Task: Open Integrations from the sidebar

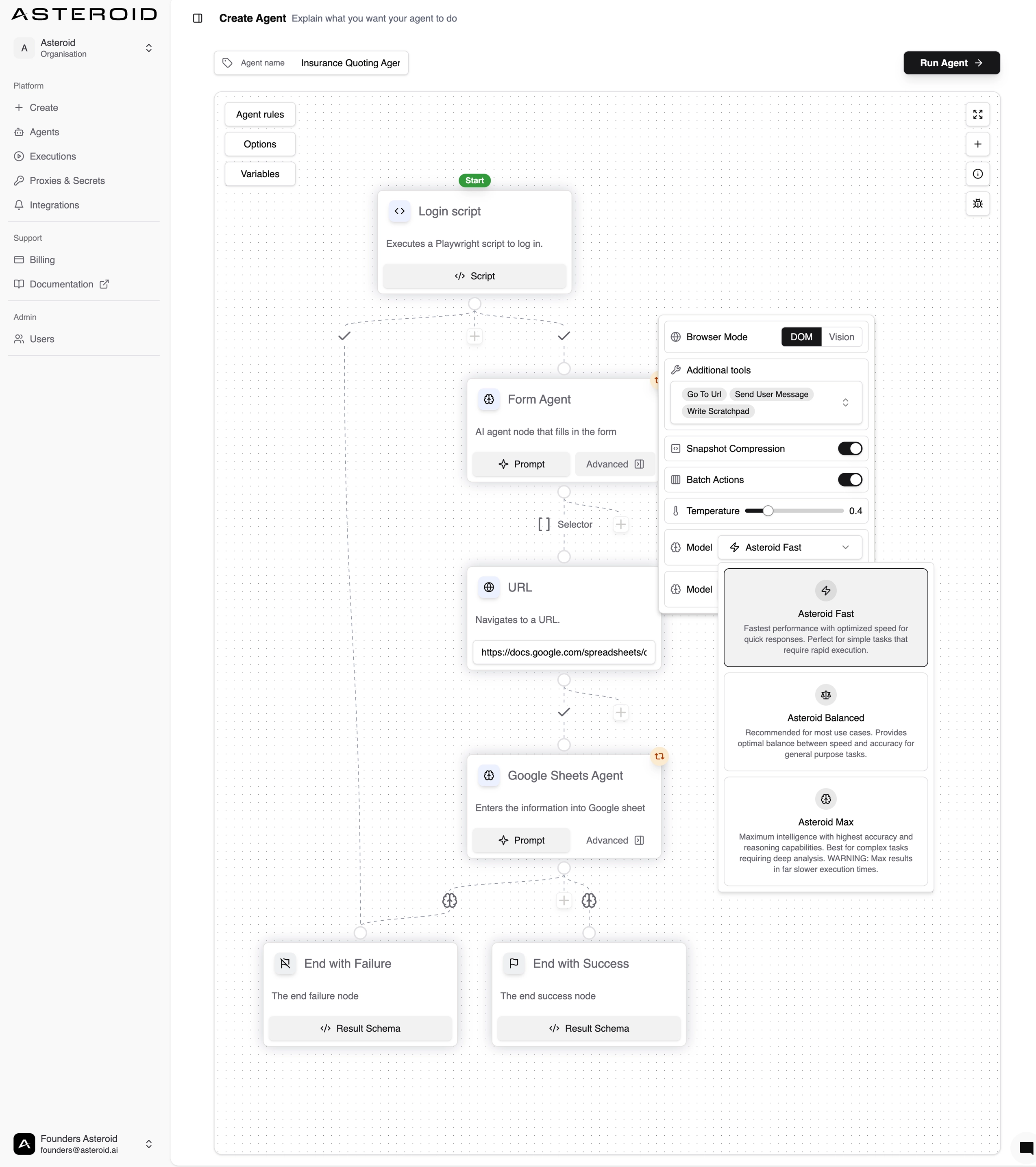Action: (54, 205)
